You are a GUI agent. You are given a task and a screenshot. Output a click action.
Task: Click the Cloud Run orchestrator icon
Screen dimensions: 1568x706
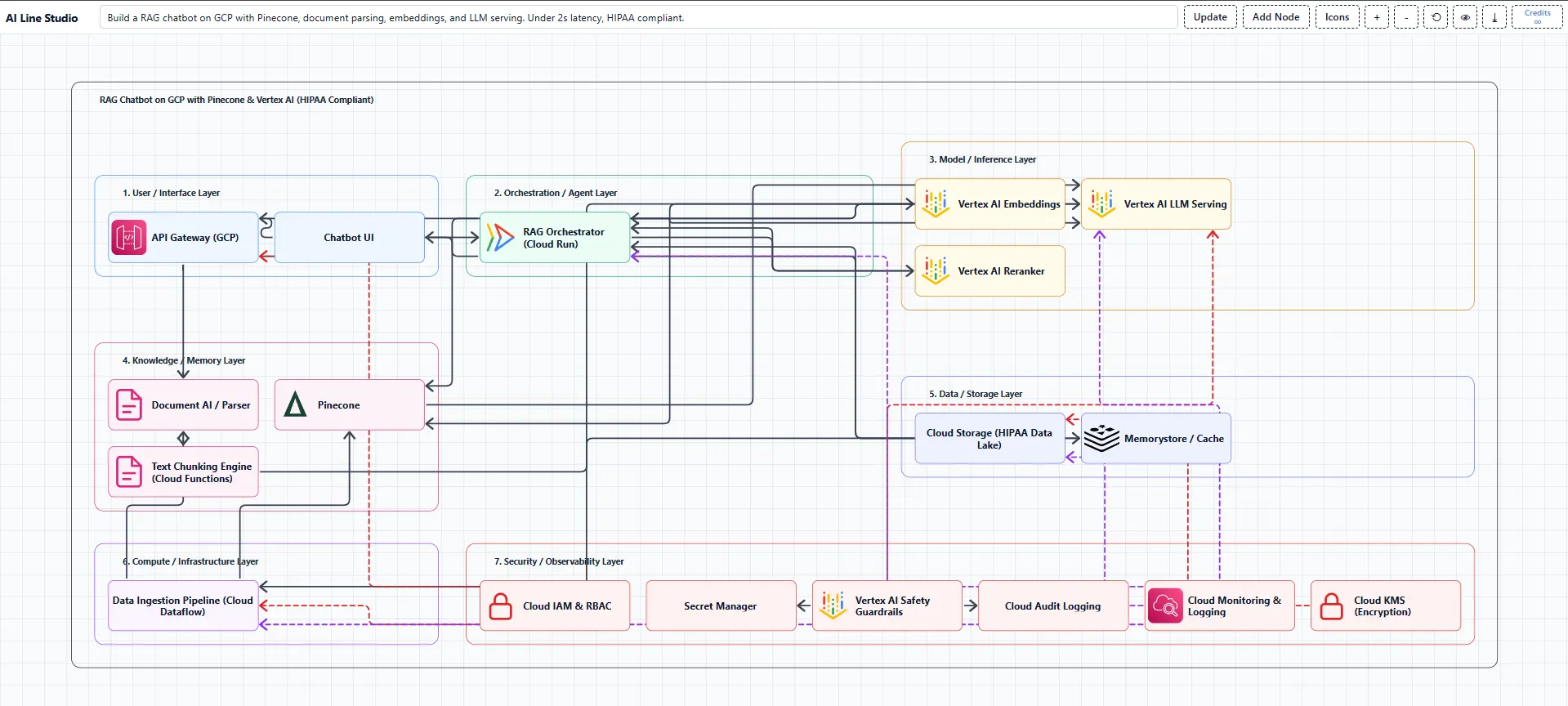coord(500,238)
